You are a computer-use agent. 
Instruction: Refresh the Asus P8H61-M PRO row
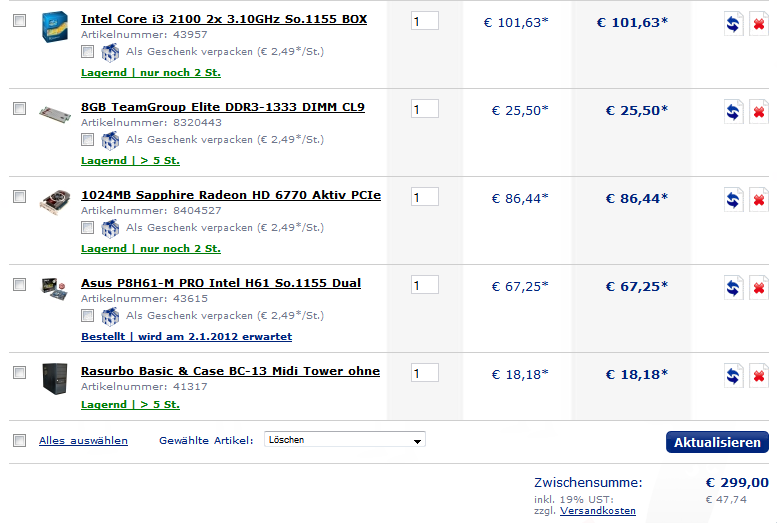pyautogui.click(x=733, y=288)
